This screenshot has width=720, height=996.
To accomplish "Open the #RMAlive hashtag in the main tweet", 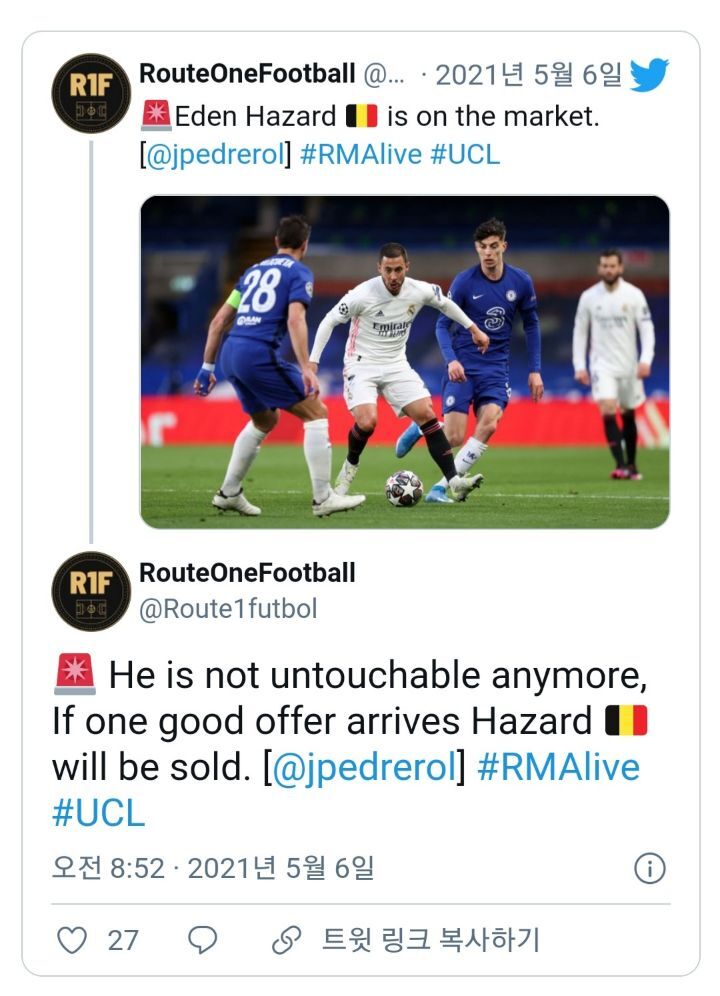I will (558, 767).
